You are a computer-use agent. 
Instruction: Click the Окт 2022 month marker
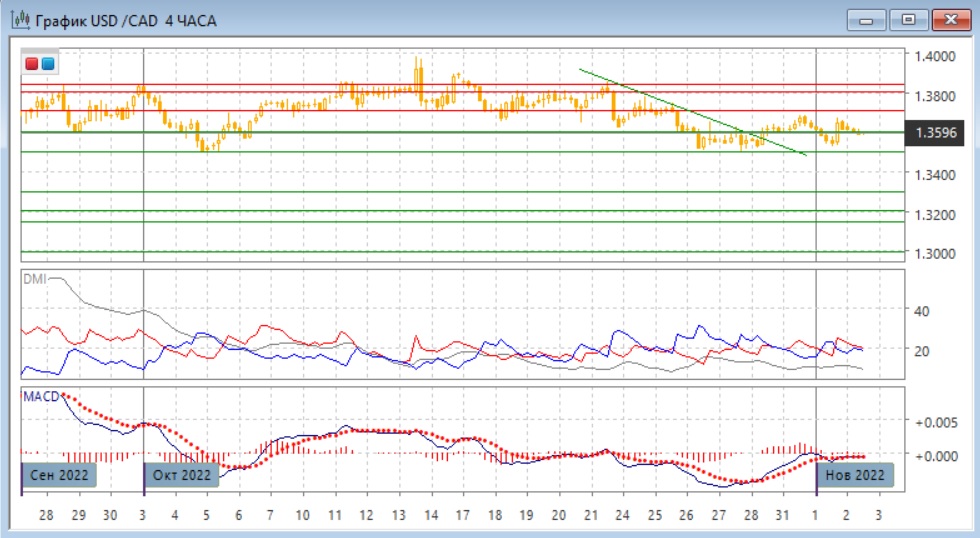183,475
